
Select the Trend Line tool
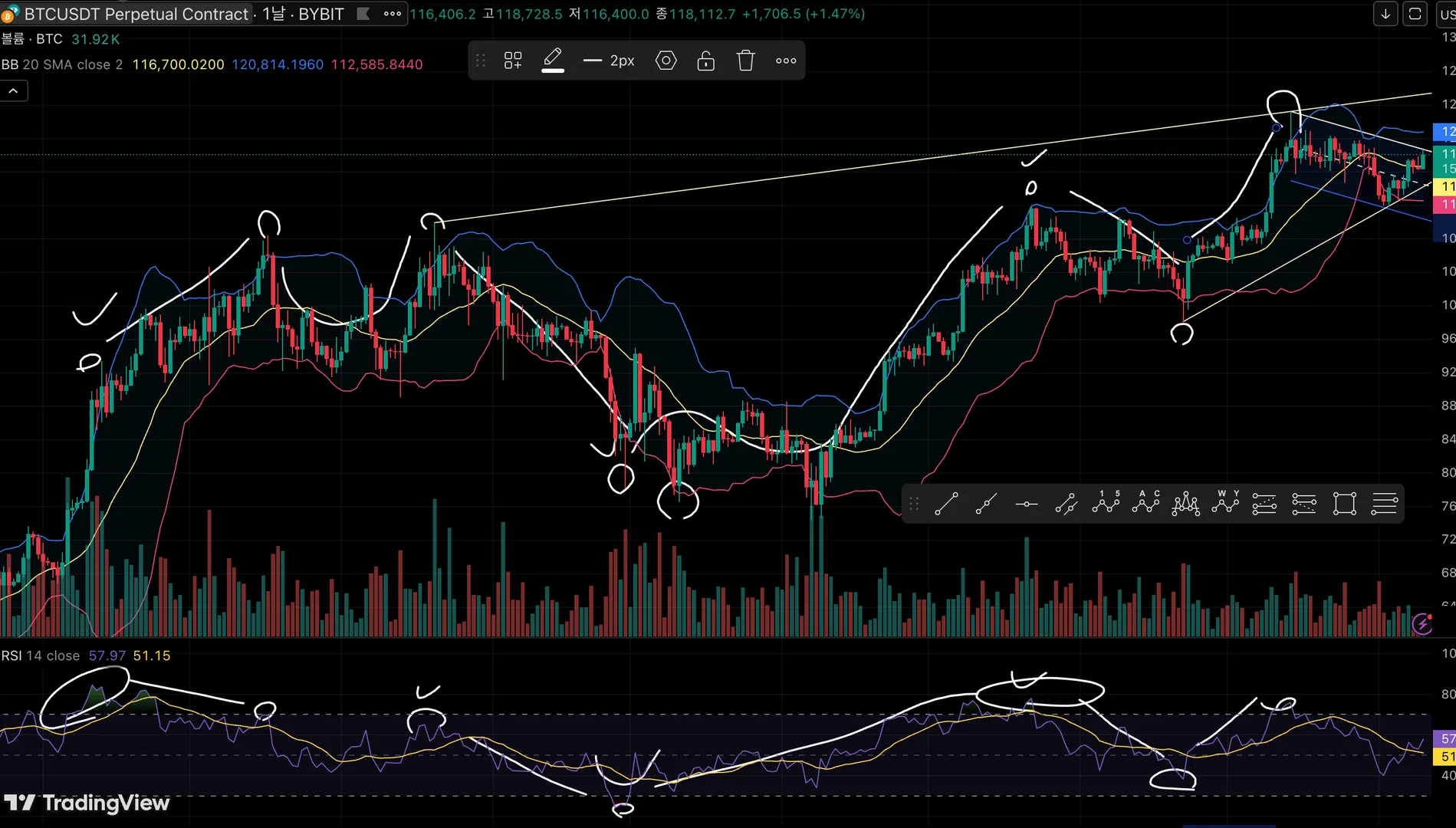[946, 504]
